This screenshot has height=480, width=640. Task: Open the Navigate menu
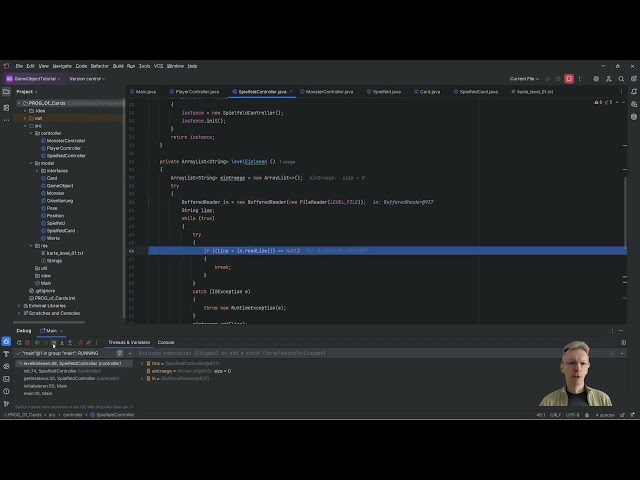pos(62,66)
